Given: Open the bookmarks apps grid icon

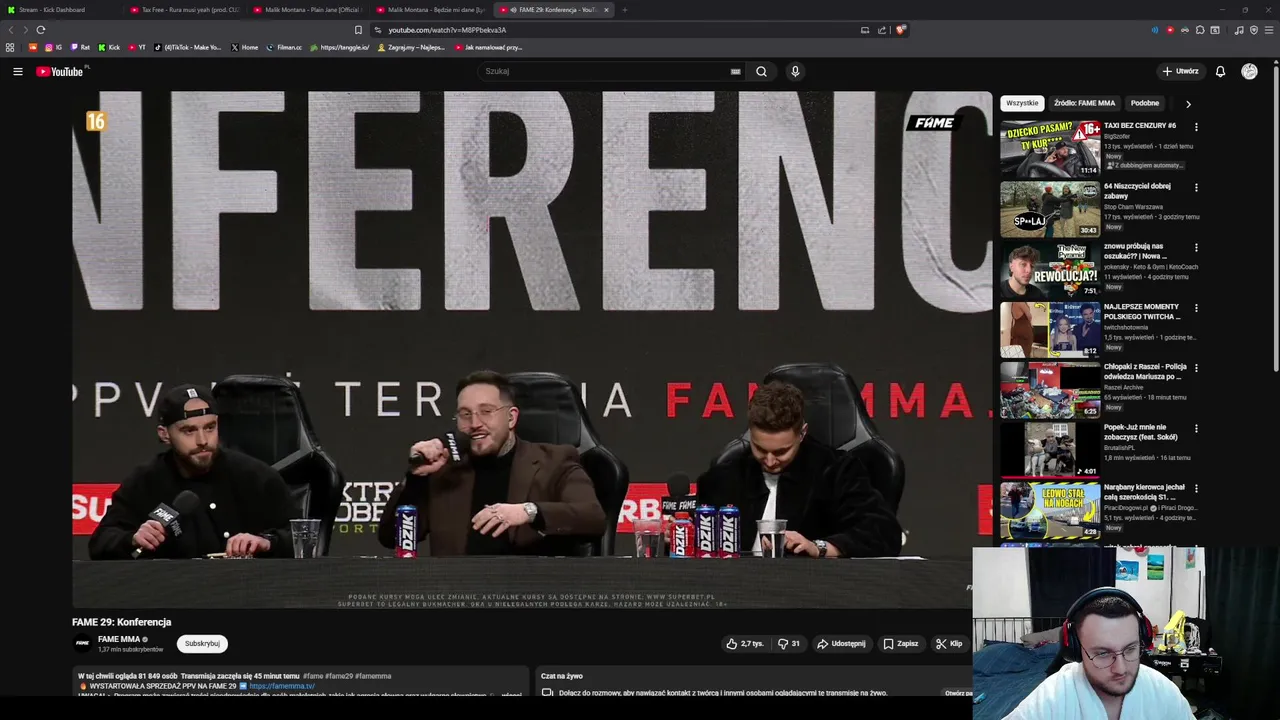Looking at the screenshot, I should click(10, 47).
